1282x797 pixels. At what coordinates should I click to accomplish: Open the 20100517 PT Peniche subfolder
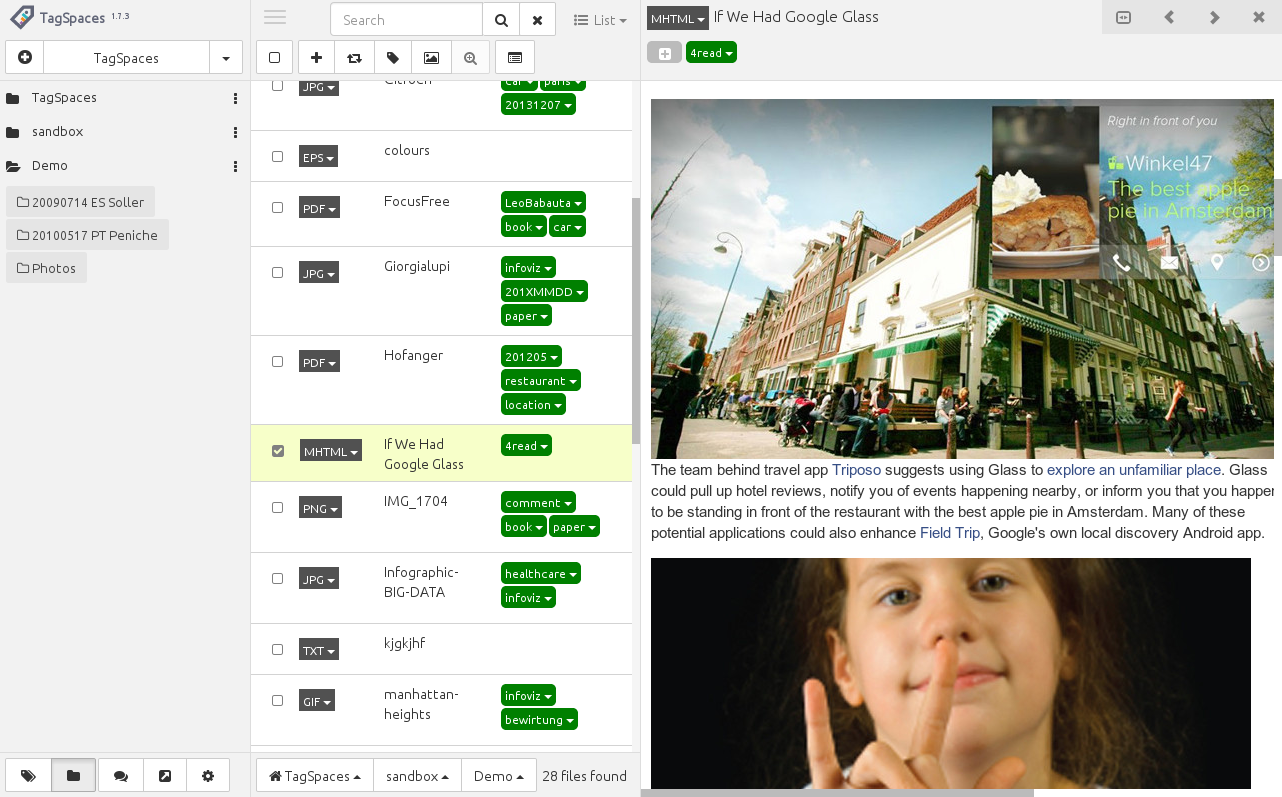coord(88,235)
